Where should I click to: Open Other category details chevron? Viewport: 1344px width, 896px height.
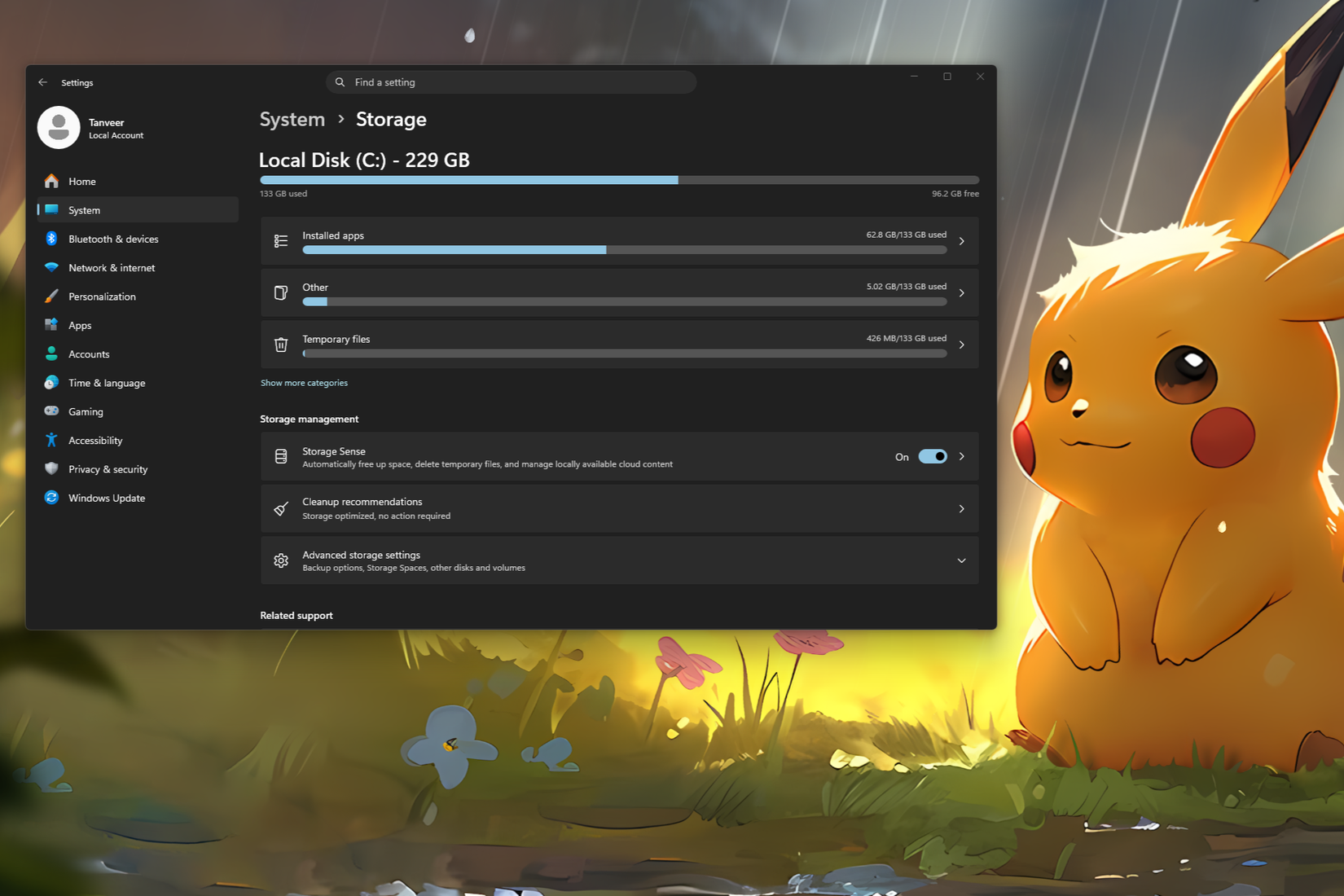point(962,292)
